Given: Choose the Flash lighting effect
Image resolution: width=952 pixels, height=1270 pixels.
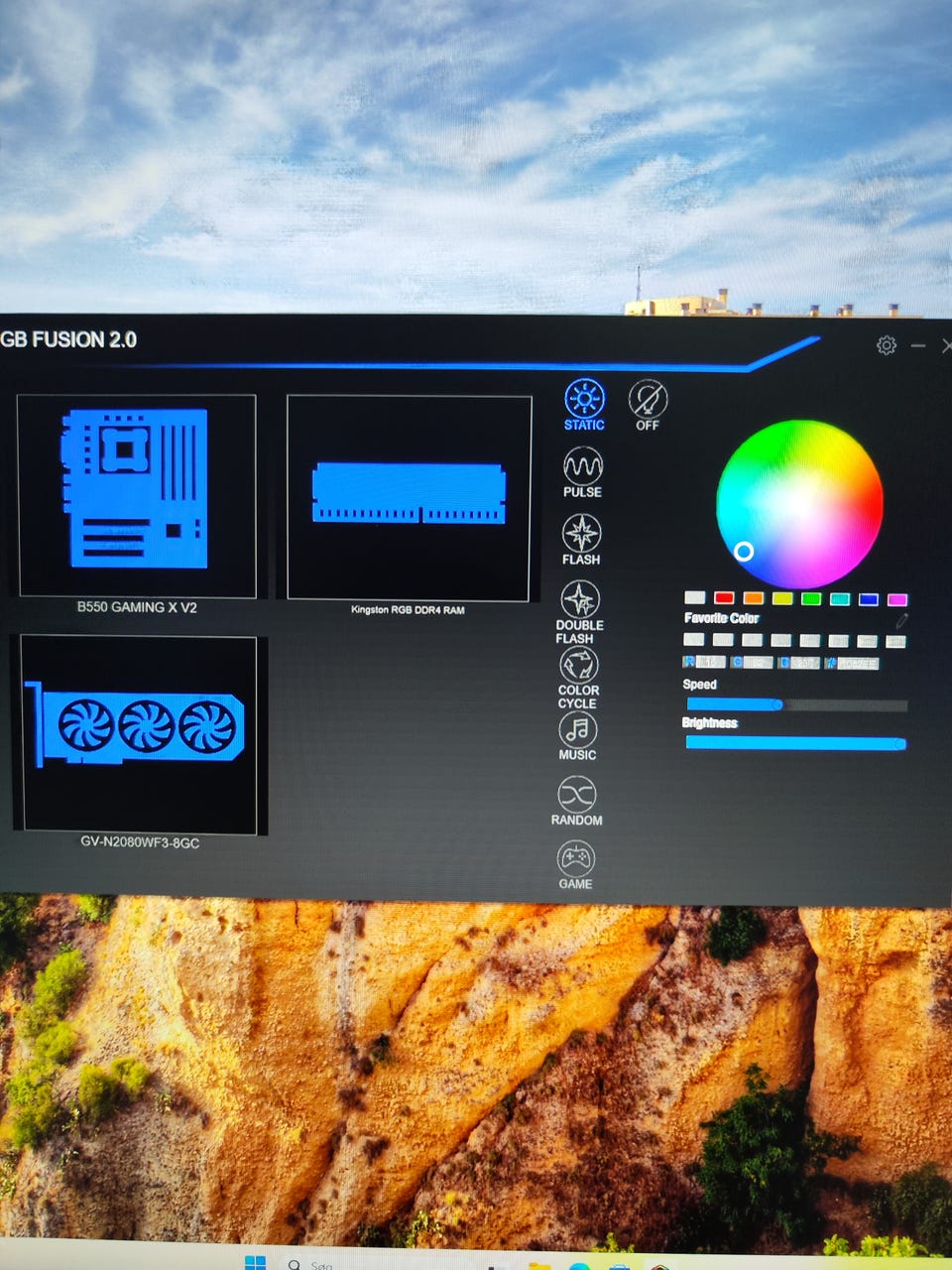Looking at the screenshot, I should [581, 540].
